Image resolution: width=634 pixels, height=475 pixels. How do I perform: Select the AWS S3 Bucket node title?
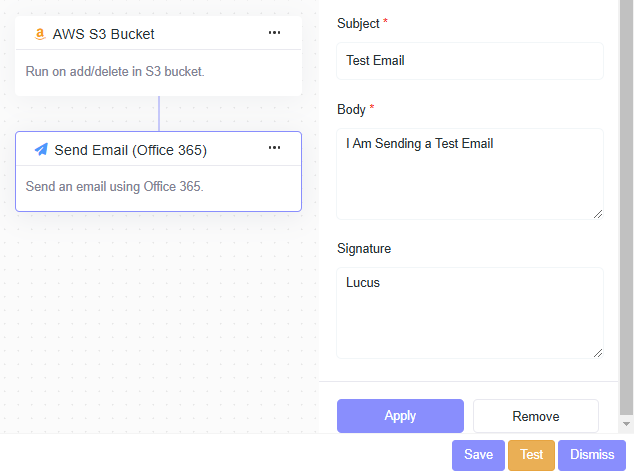click(x=103, y=34)
